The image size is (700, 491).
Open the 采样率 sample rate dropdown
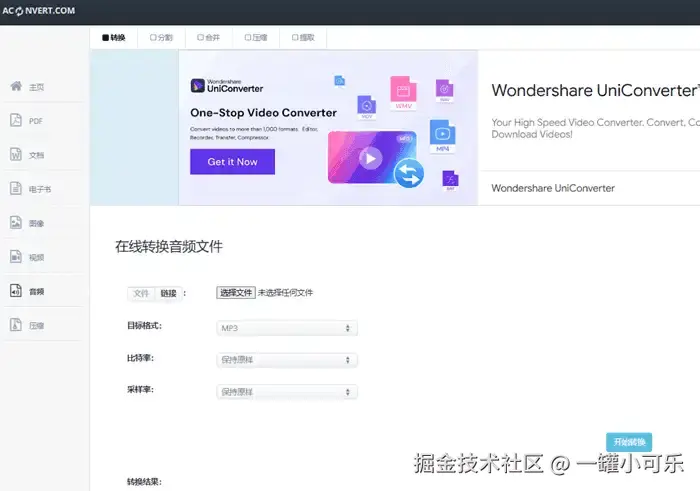coord(287,392)
